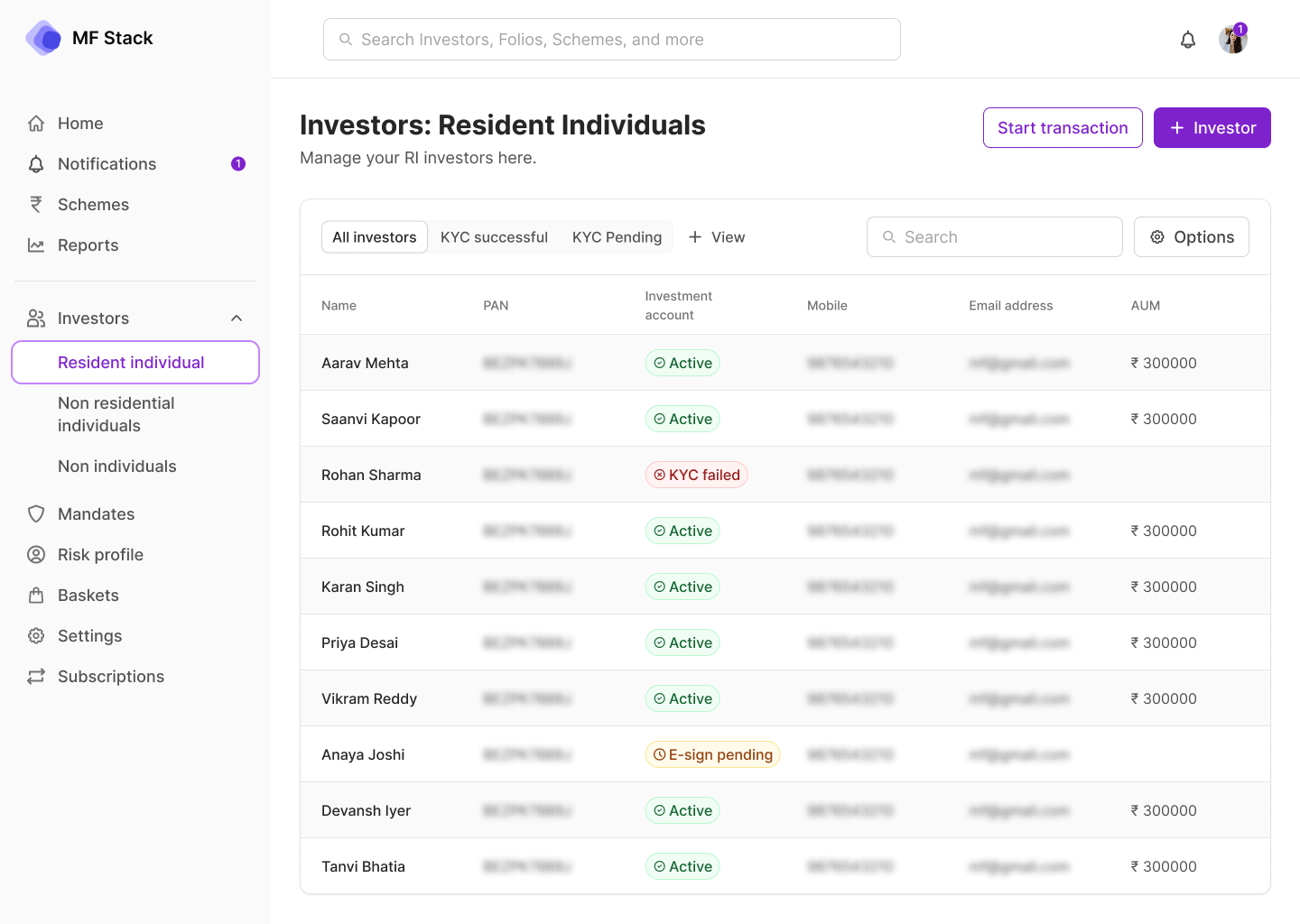
Task: Open the user profile avatar
Action: [x=1232, y=40]
